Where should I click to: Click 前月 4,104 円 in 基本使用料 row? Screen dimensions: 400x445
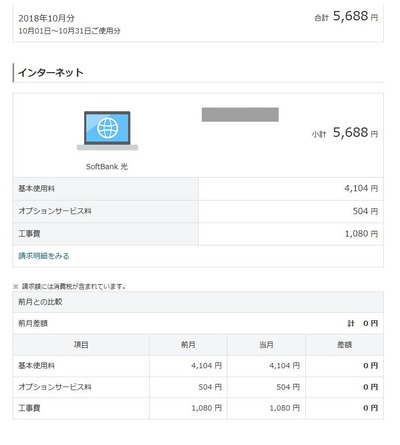point(206,366)
